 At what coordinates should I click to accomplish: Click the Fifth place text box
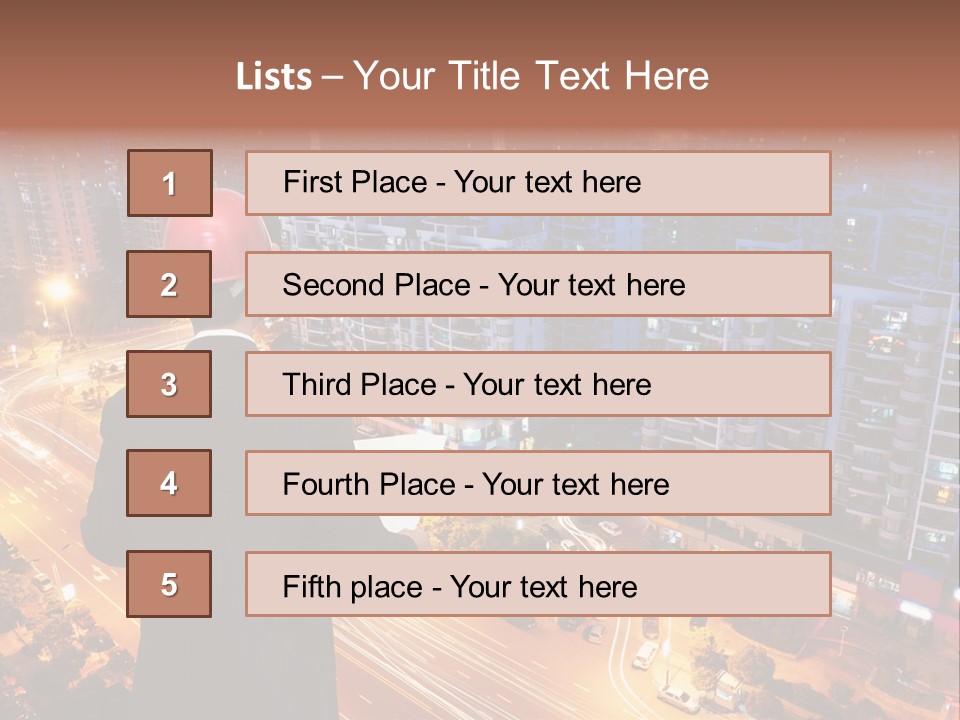[x=538, y=584]
